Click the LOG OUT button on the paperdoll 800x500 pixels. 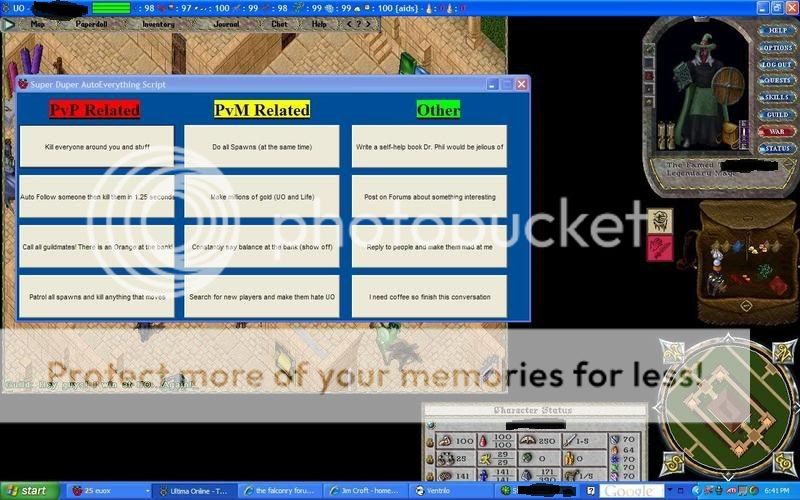777,65
